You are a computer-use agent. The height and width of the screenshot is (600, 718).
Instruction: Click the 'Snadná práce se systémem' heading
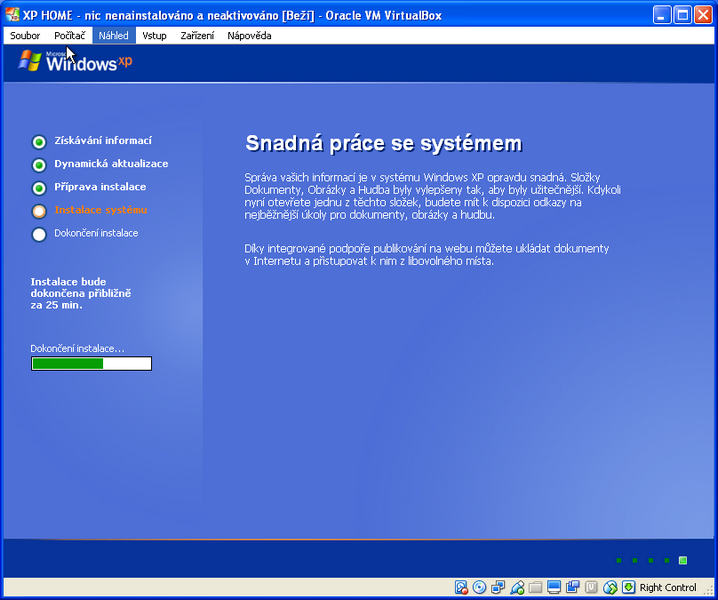[x=384, y=143]
